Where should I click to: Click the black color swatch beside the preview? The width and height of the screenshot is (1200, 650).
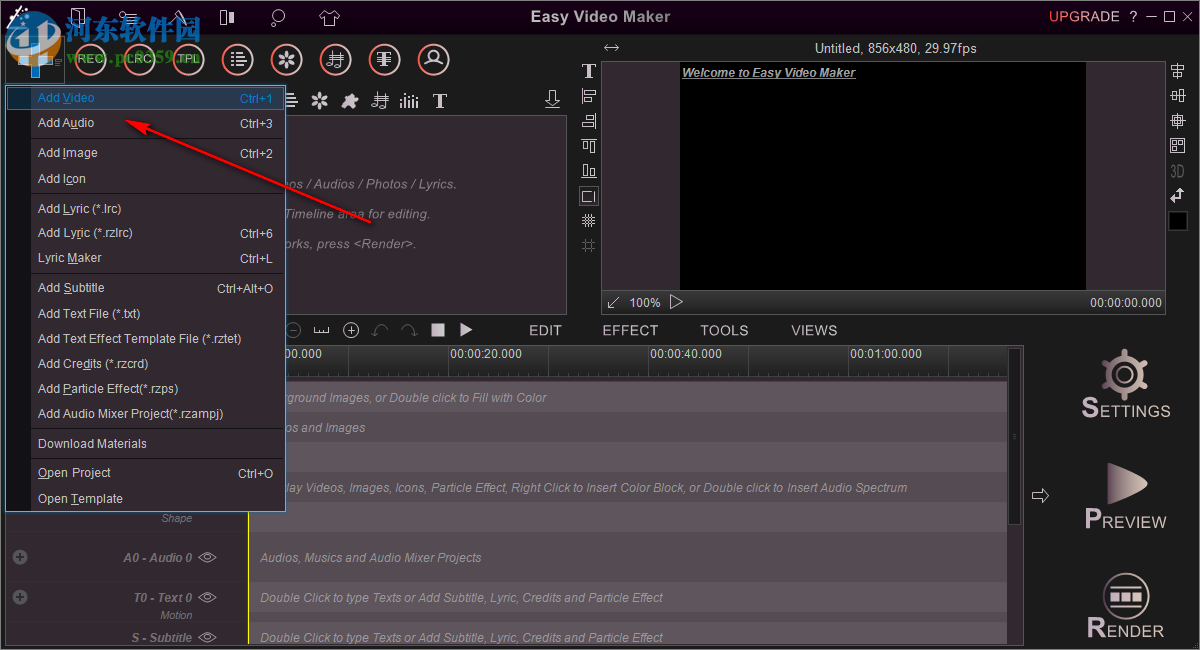click(1177, 220)
